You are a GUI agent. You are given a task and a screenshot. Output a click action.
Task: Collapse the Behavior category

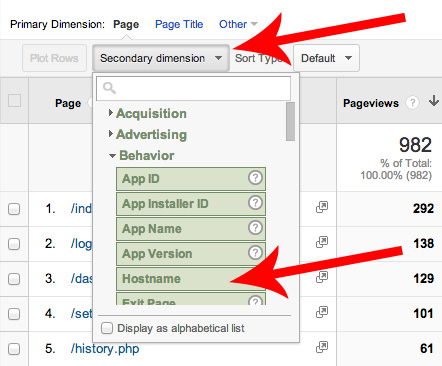coord(142,156)
